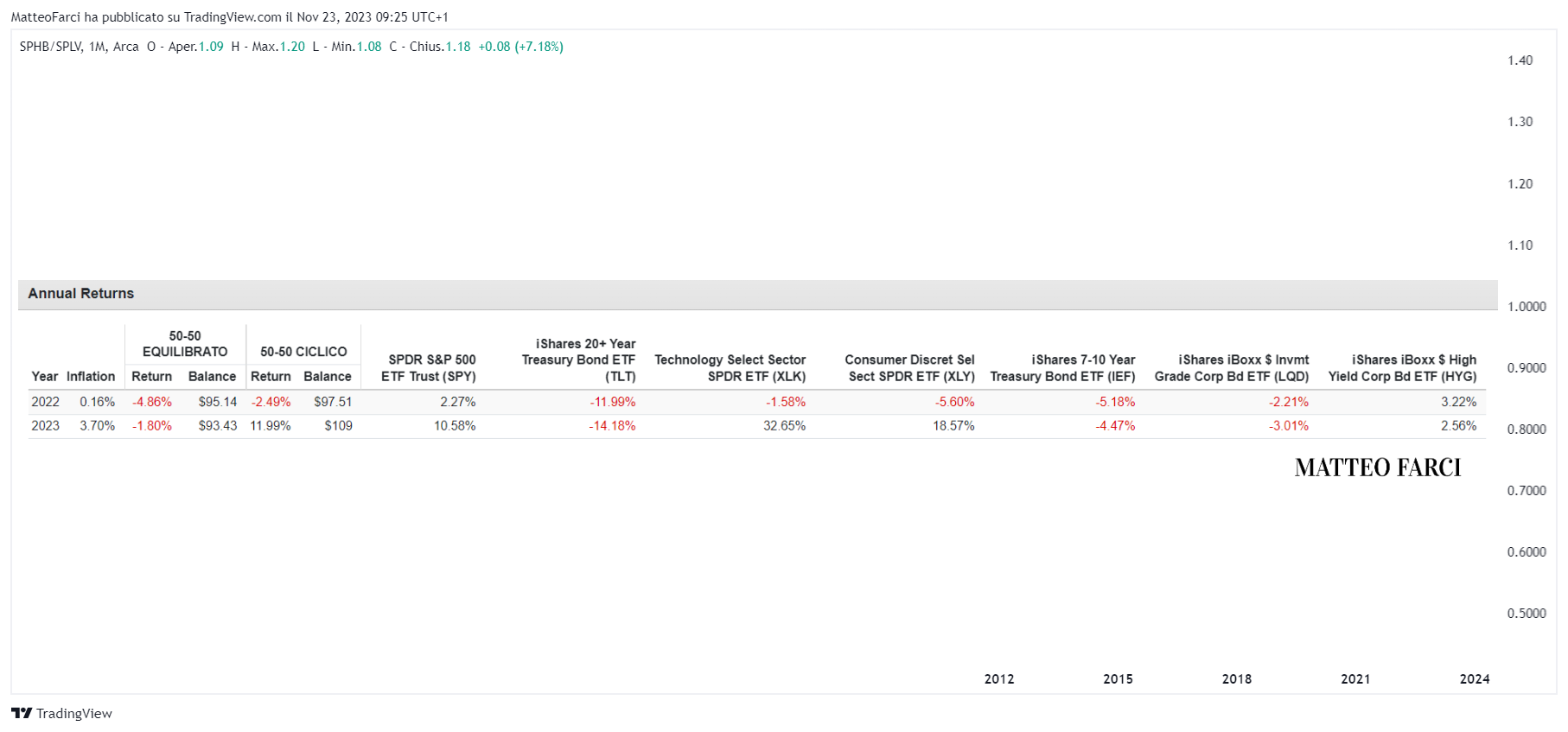The height and width of the screenshot is (732, 1568).
Task: Select the SPDR S&P 500 ETF Trust header
Action: (x=429, y=368)
